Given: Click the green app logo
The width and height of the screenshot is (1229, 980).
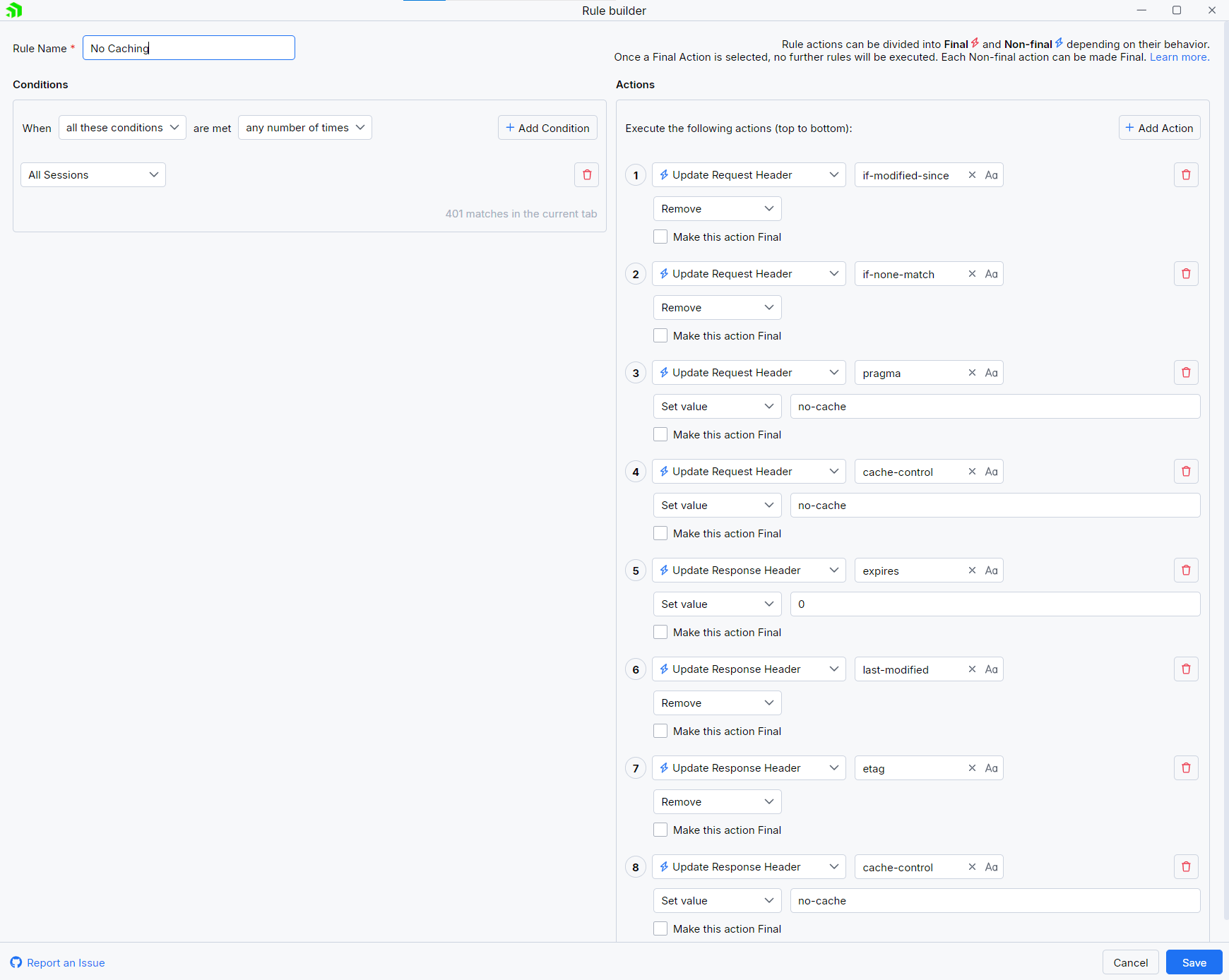Looking at the screenshot, I should click(x=14, y=10).
